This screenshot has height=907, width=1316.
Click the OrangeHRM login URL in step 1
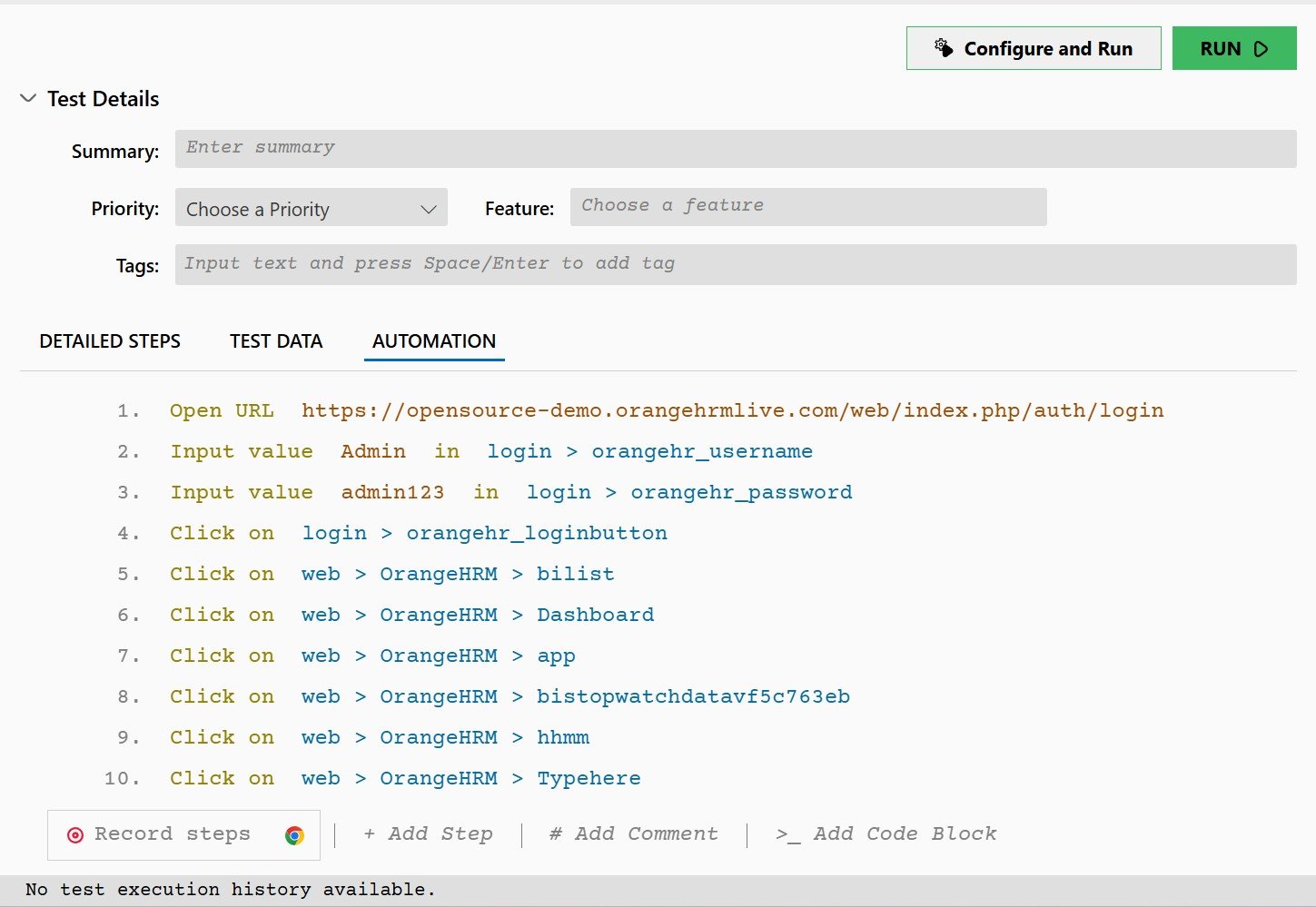click(x=732, y=410)
